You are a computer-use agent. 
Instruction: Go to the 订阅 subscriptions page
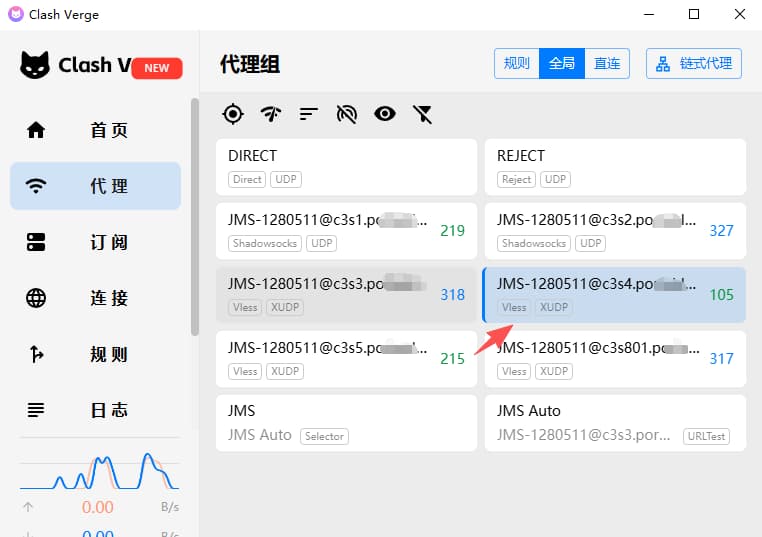click(x=96, y=242)
